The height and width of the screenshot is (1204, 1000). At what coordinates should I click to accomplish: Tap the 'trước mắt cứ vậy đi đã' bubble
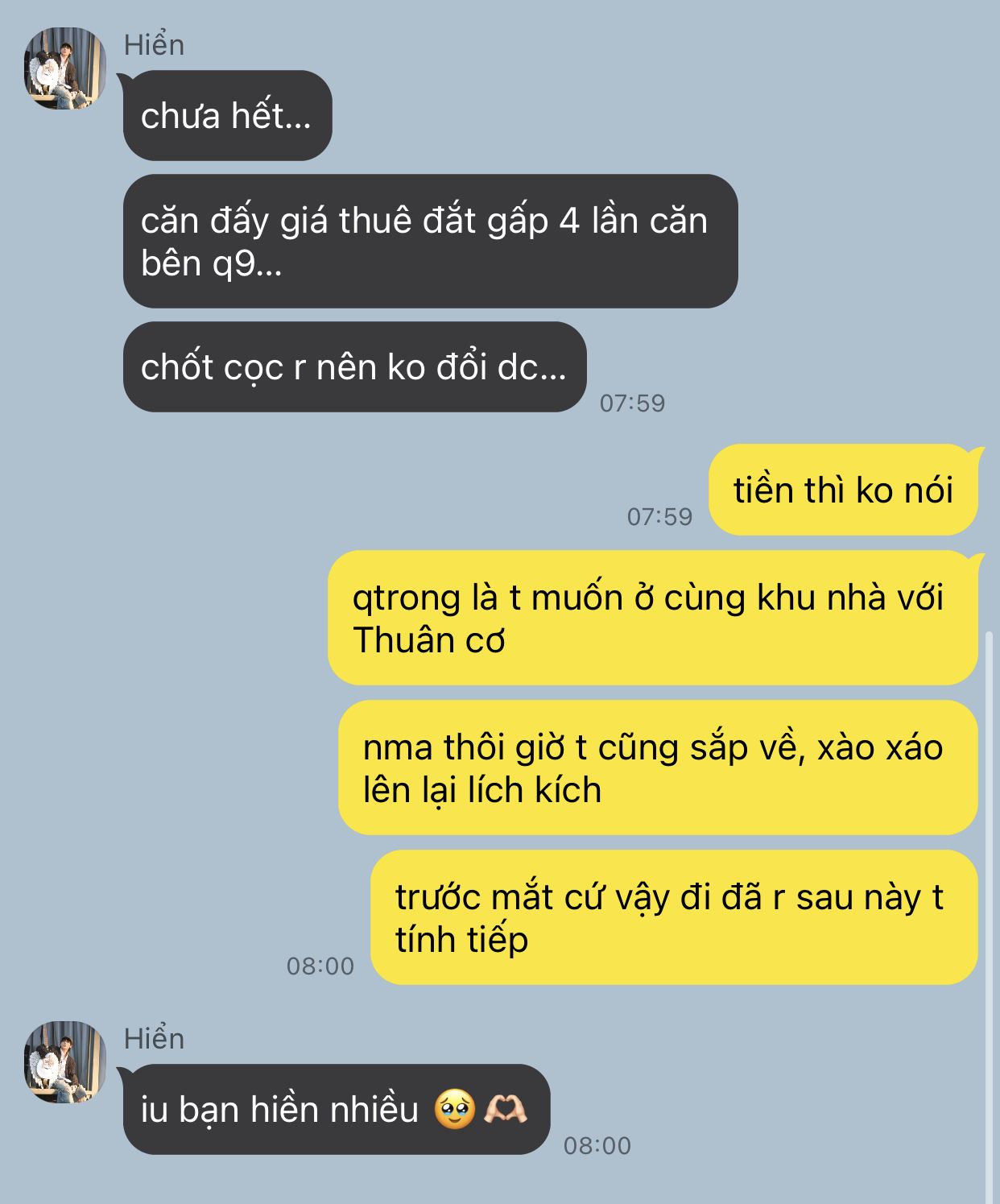pos(674,917)
